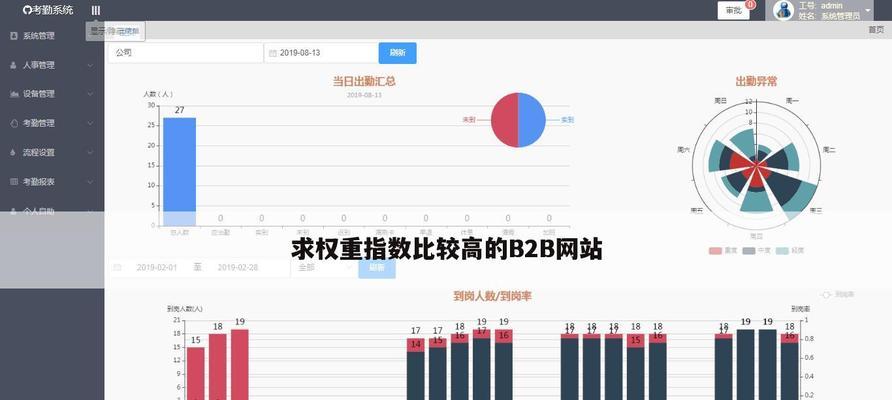Click the blue bar labeled 27
This screenshot has height=400, width=892.
coord(179,171)
